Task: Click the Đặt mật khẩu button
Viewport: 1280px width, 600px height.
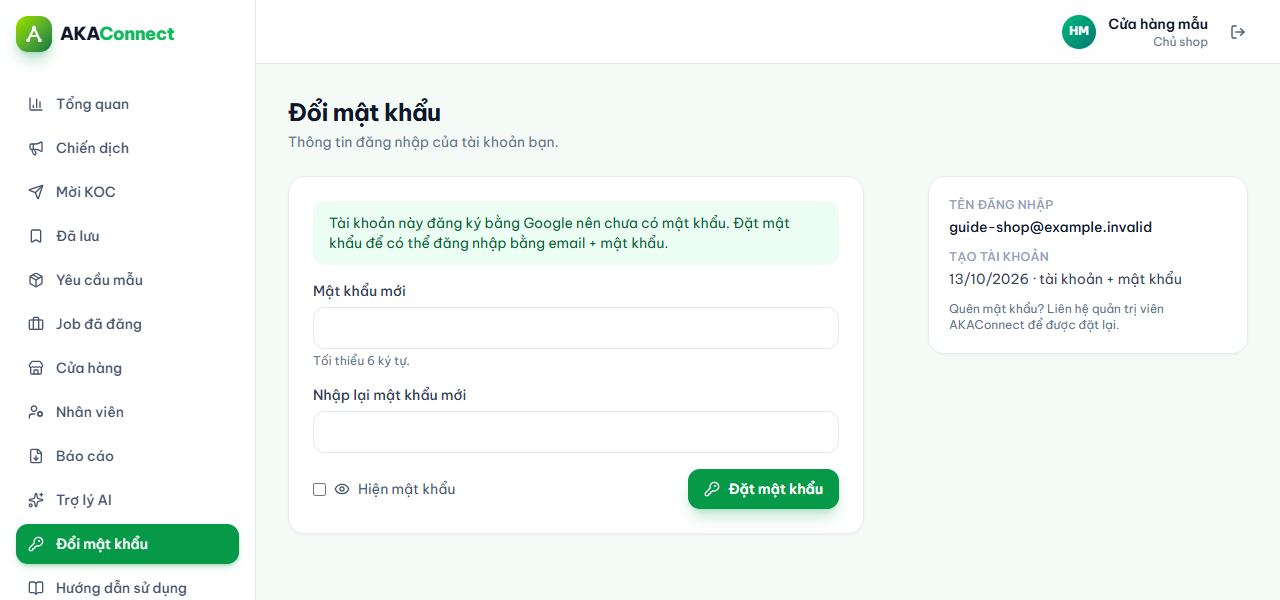Action: coord(763,489)
